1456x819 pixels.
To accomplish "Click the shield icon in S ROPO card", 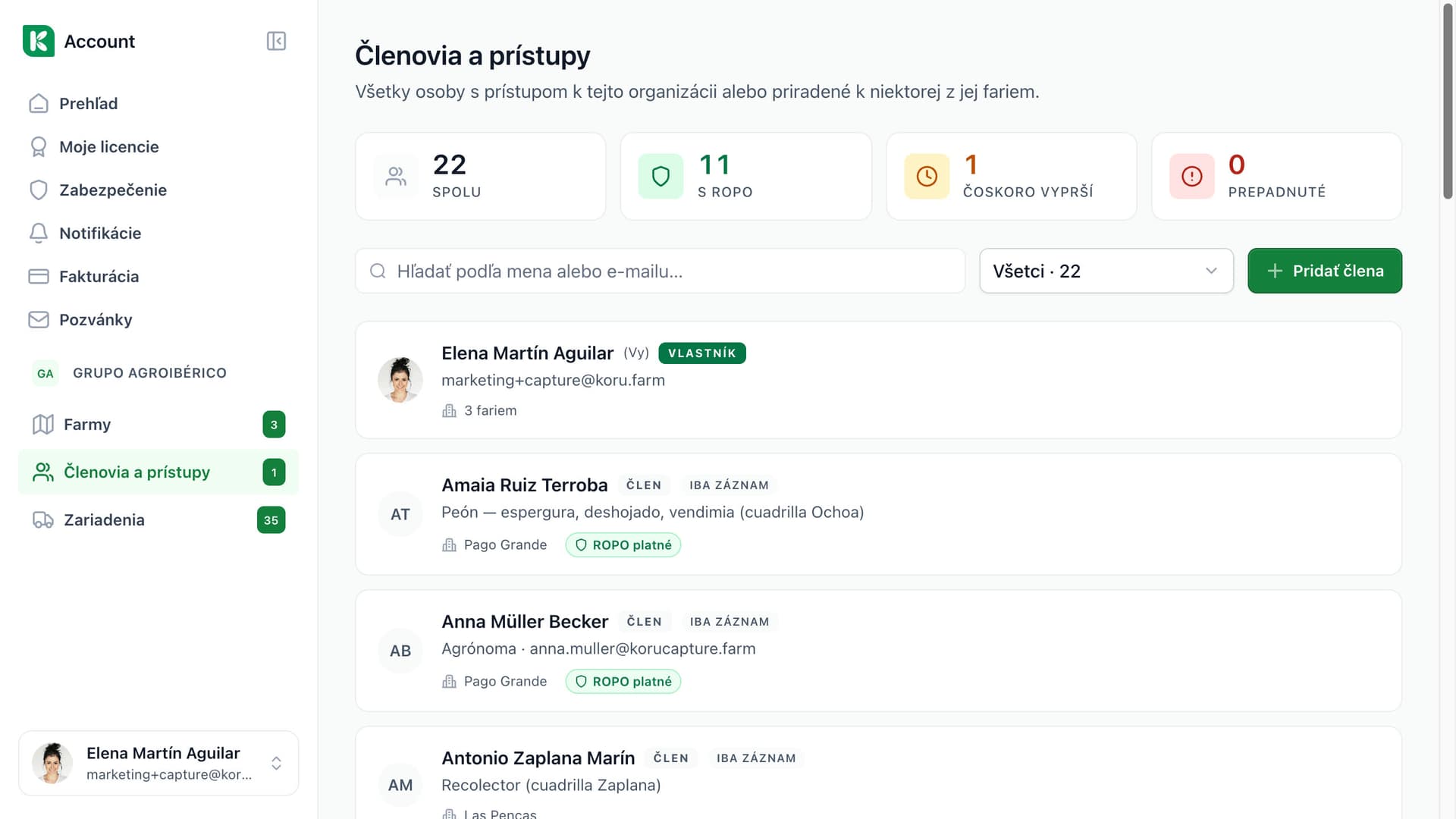I will click(661, 177).
